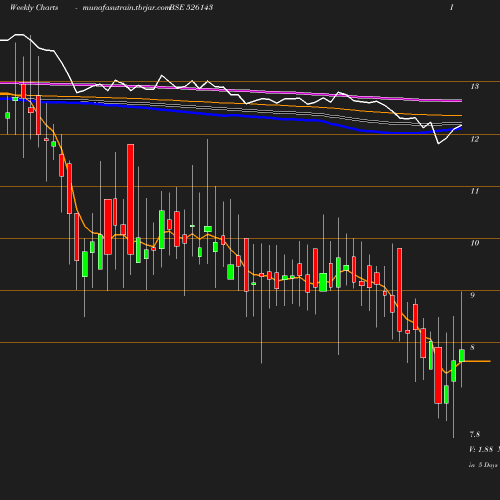Click the price label '12' on axis

pyautogui.click(x=475, y=139)
